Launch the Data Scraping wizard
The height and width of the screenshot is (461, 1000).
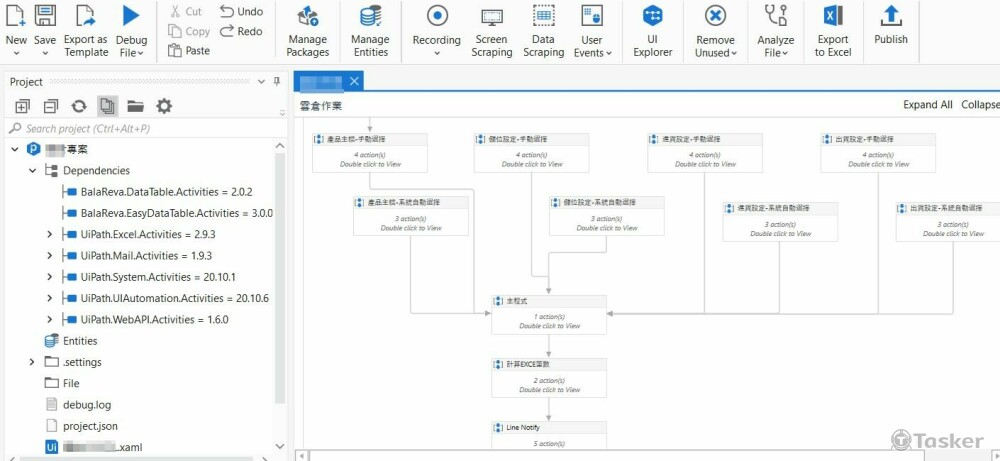(543, 31)
